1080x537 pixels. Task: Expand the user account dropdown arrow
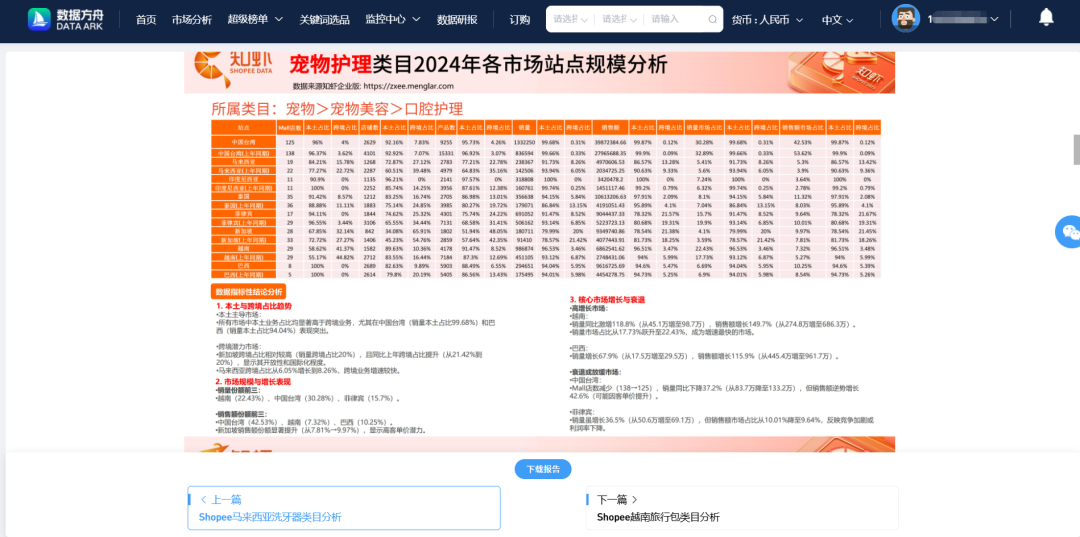point(993,20)
